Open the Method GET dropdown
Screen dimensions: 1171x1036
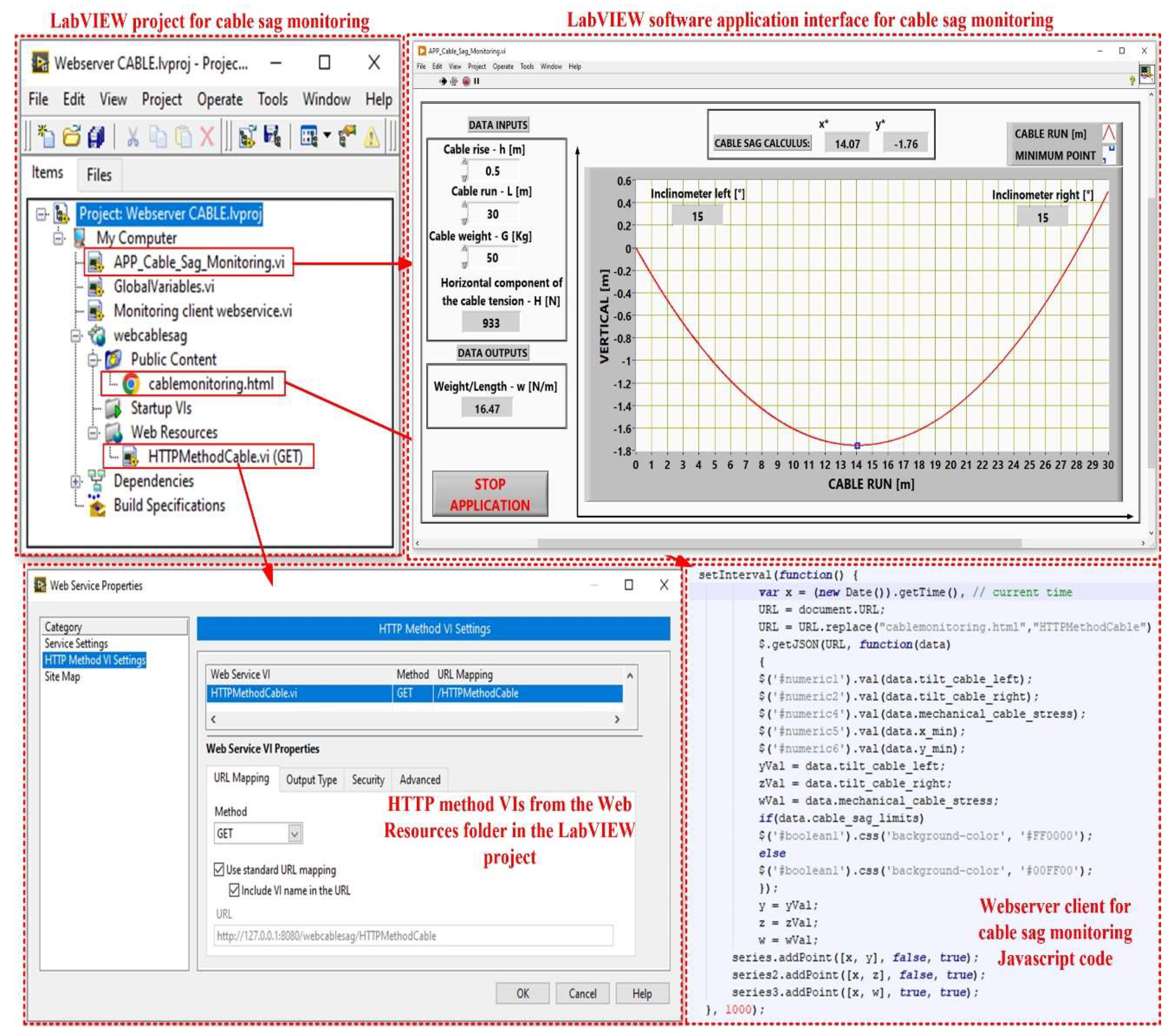point(295,833)
